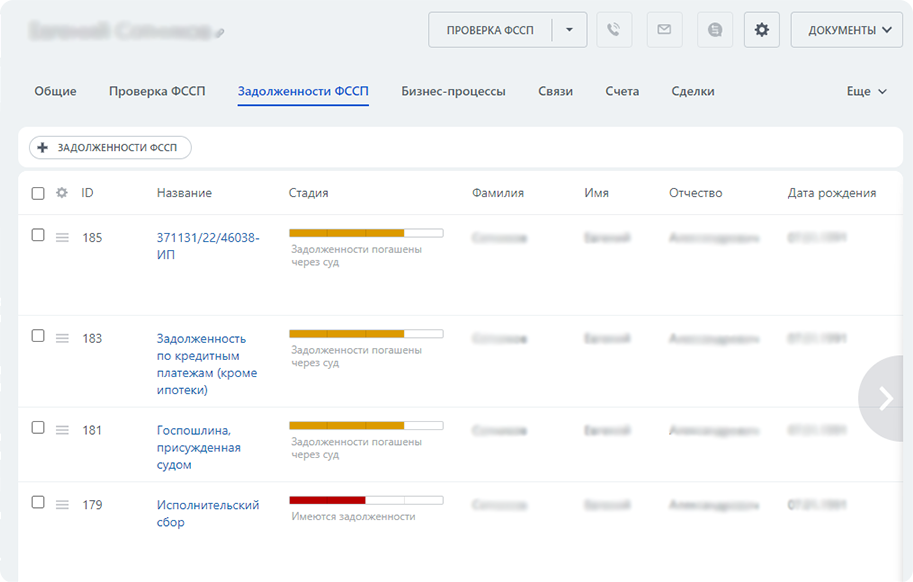Select the checkbox for record 181
913x582 pixels.
(x=38, y=427)
